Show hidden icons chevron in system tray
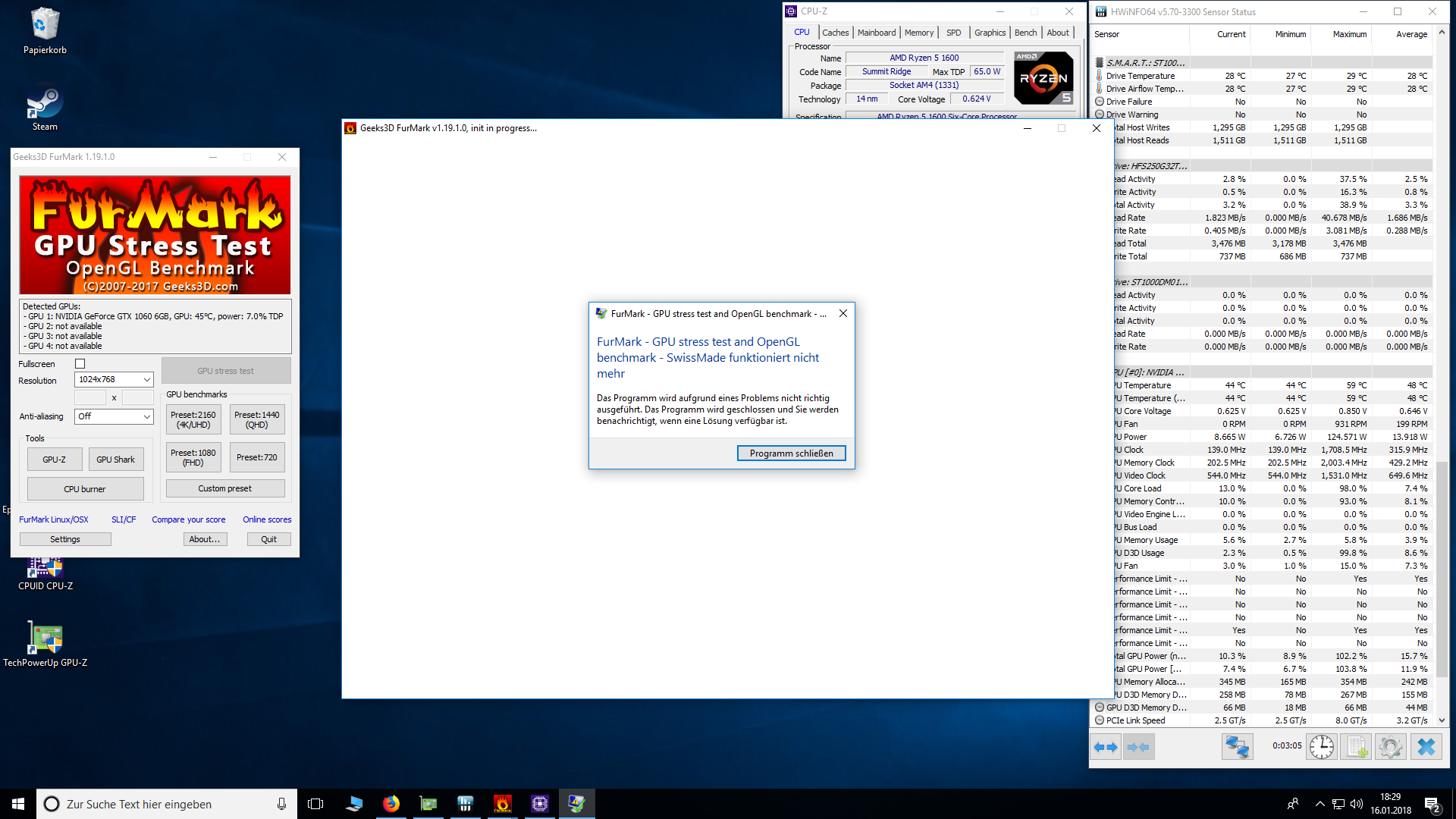The height and width of the screenshot is (819, 1456). click(1319, 804)
